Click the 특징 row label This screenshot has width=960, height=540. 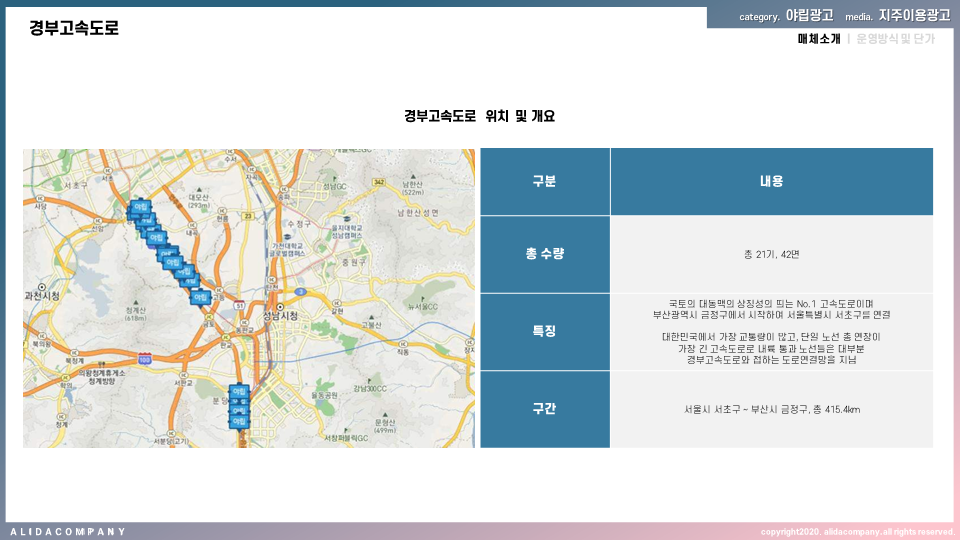pos(544,331)
